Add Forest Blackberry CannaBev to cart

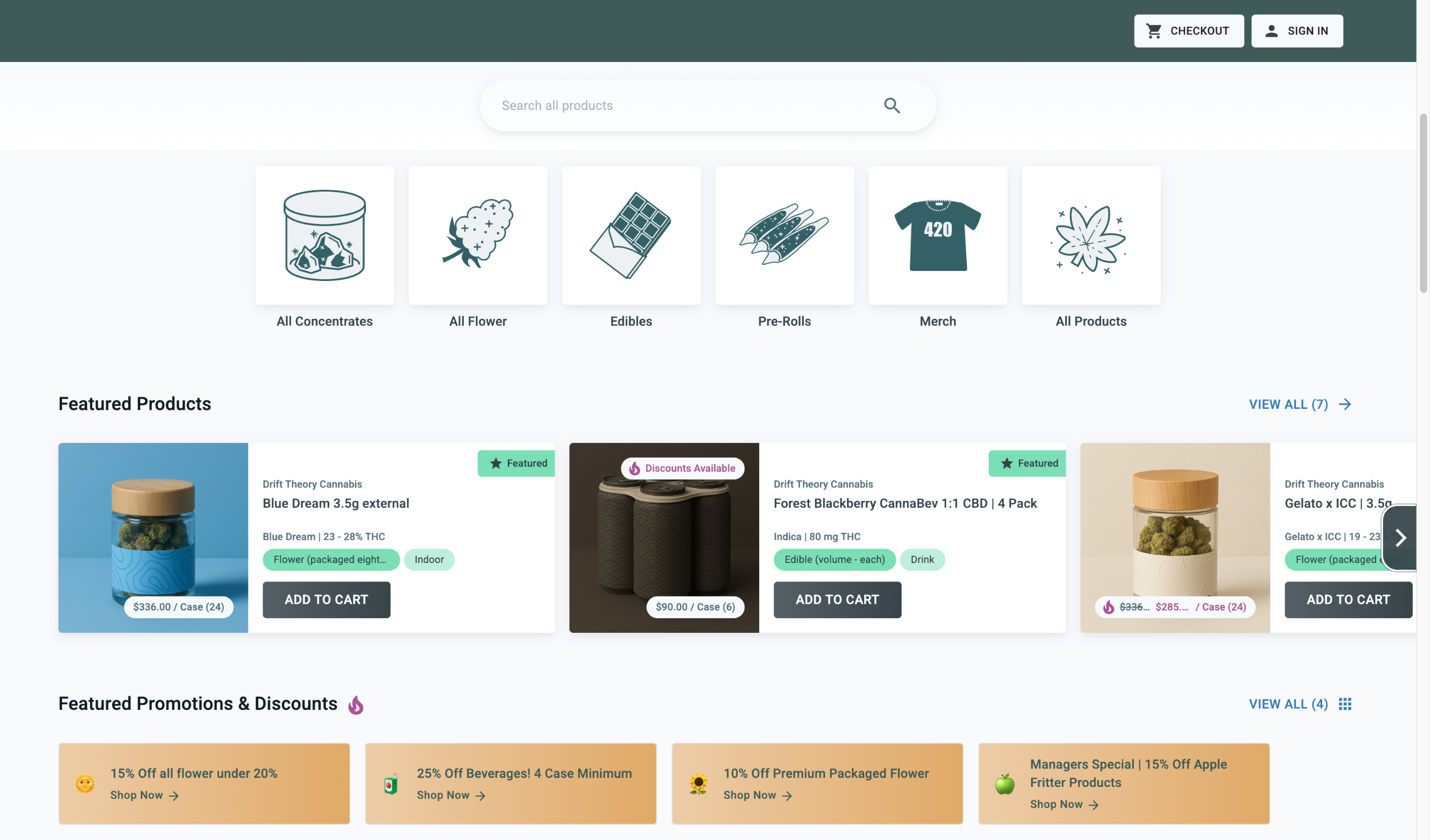(837, 599)
